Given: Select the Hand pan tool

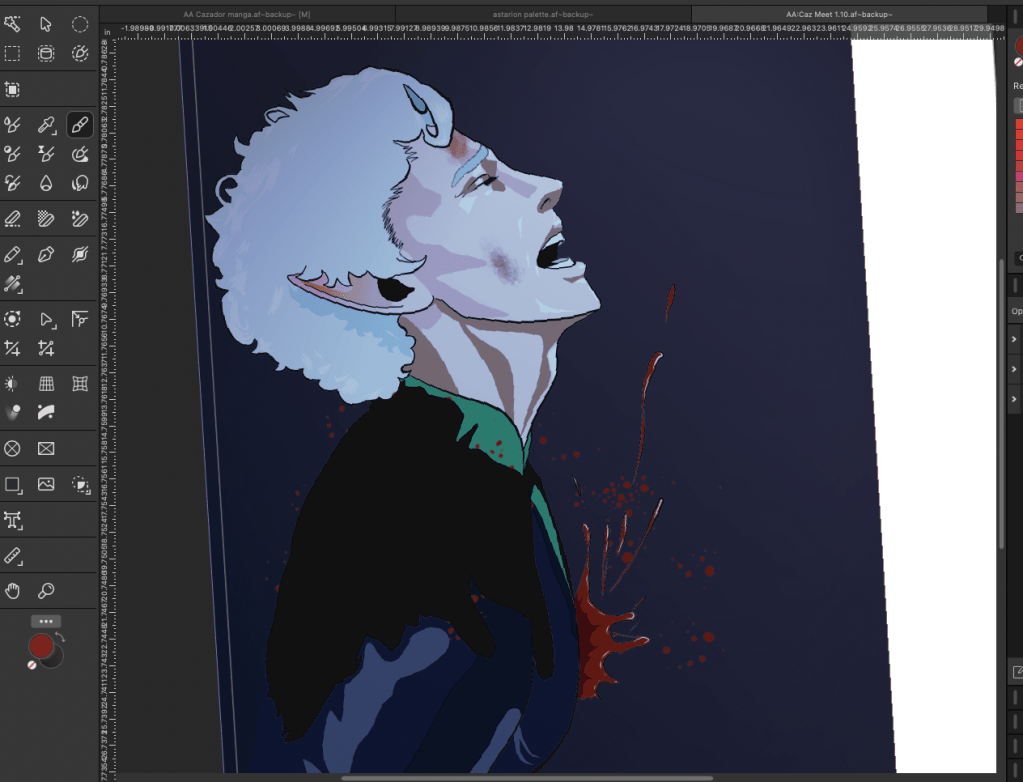Looking at the screenshot, I should click(x=12, y=590).
